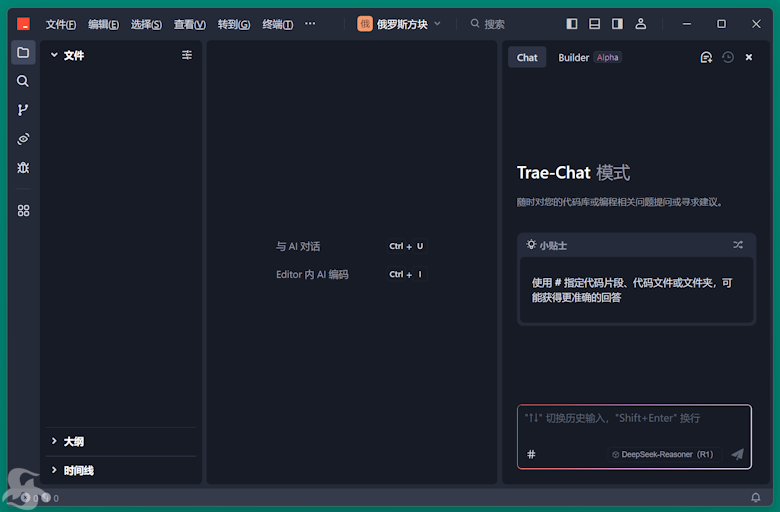
Task: Minimize the Trae window
Action: (x=686, y=23)
